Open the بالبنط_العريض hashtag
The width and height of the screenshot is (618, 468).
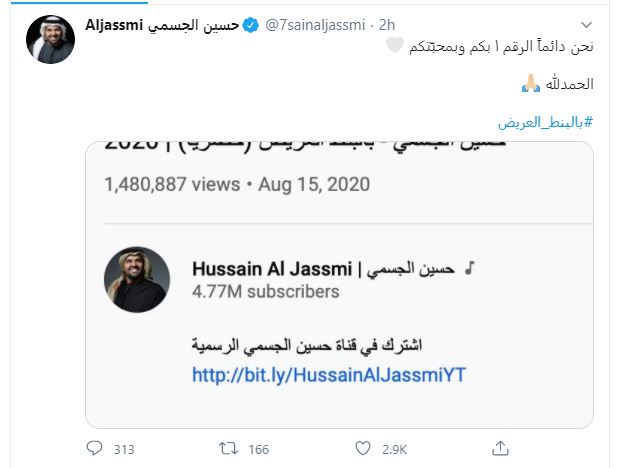pos(546,121)
